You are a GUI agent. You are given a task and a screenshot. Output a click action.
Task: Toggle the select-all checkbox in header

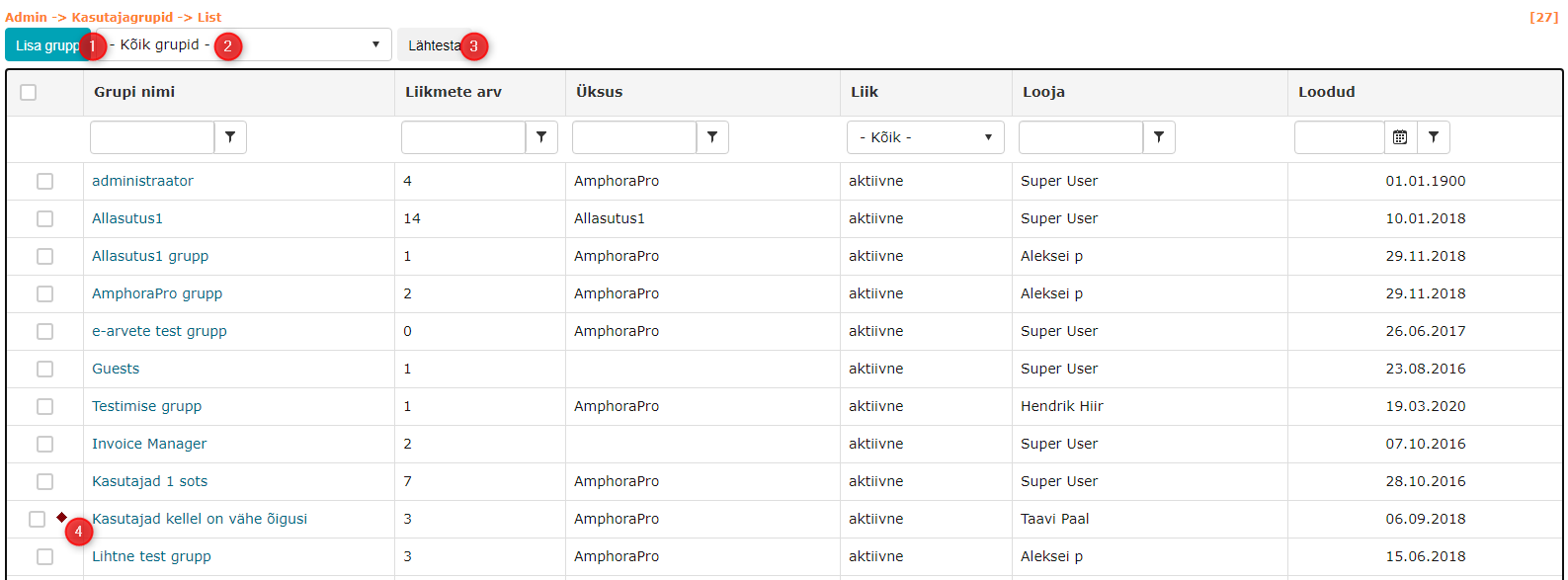pyautogui.click(x=29, y=92)
